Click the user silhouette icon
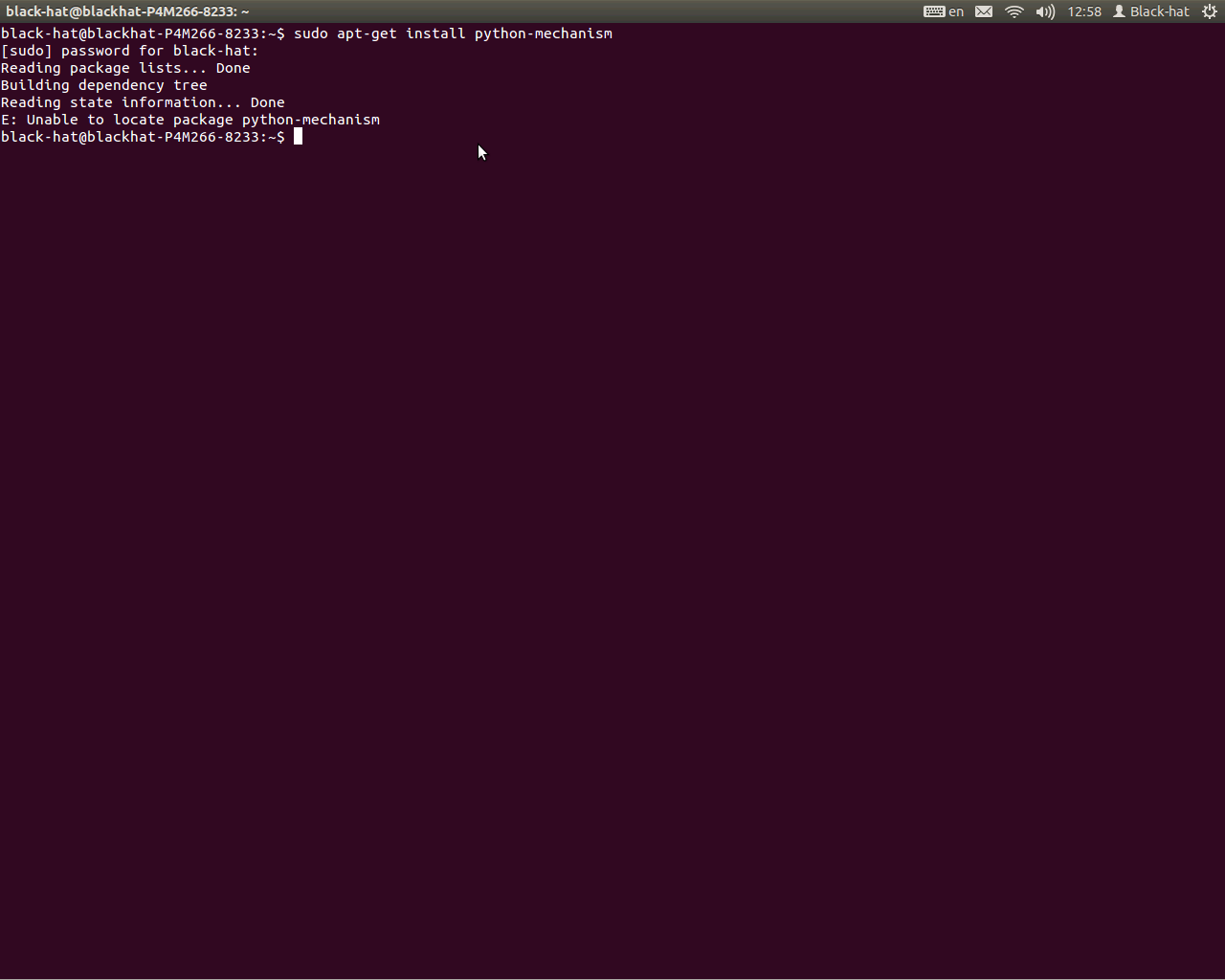The width and height of the screenshot is (1225, 980). (1119, 11)
